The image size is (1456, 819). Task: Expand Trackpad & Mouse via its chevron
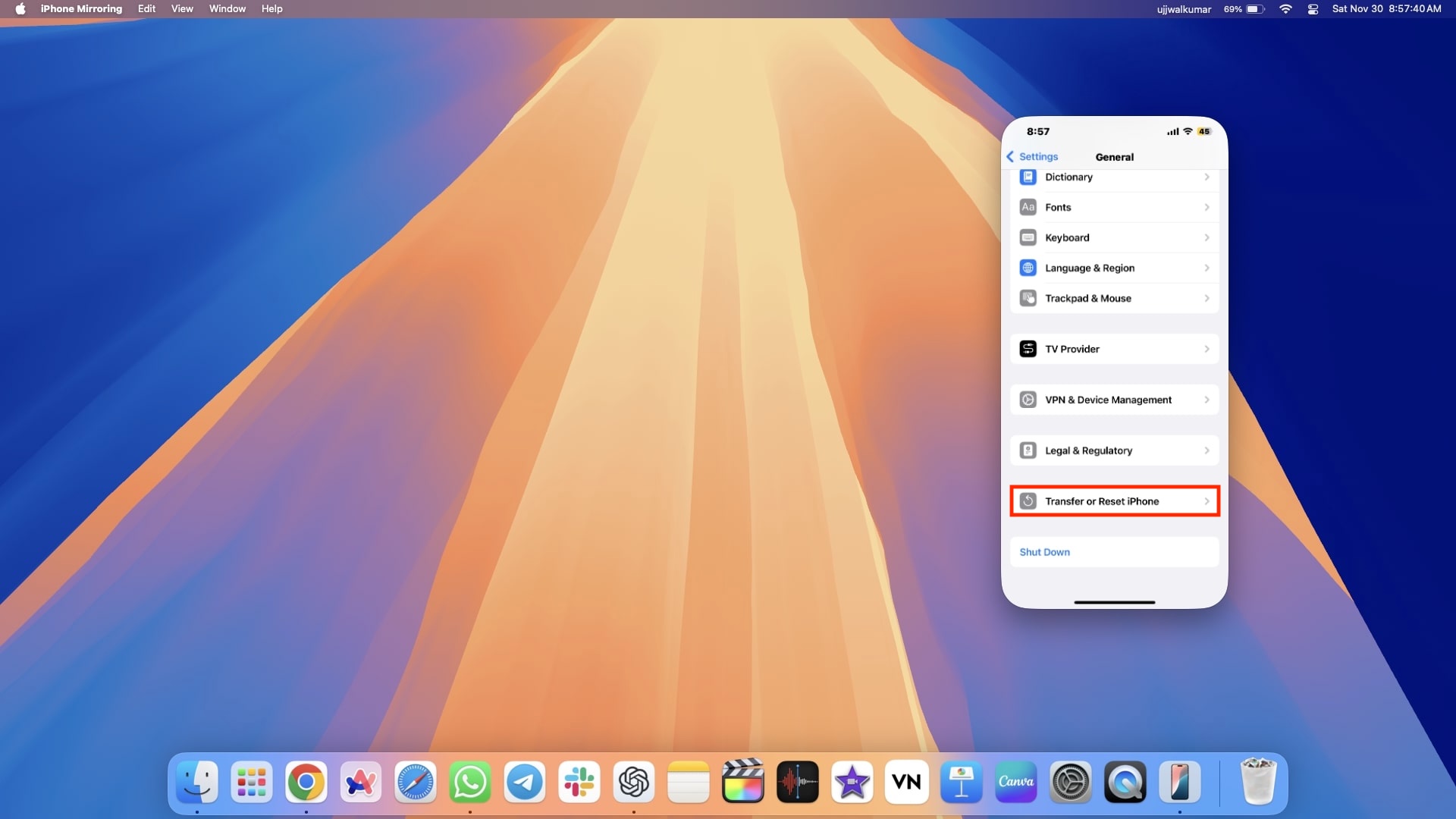[1207, 298]
